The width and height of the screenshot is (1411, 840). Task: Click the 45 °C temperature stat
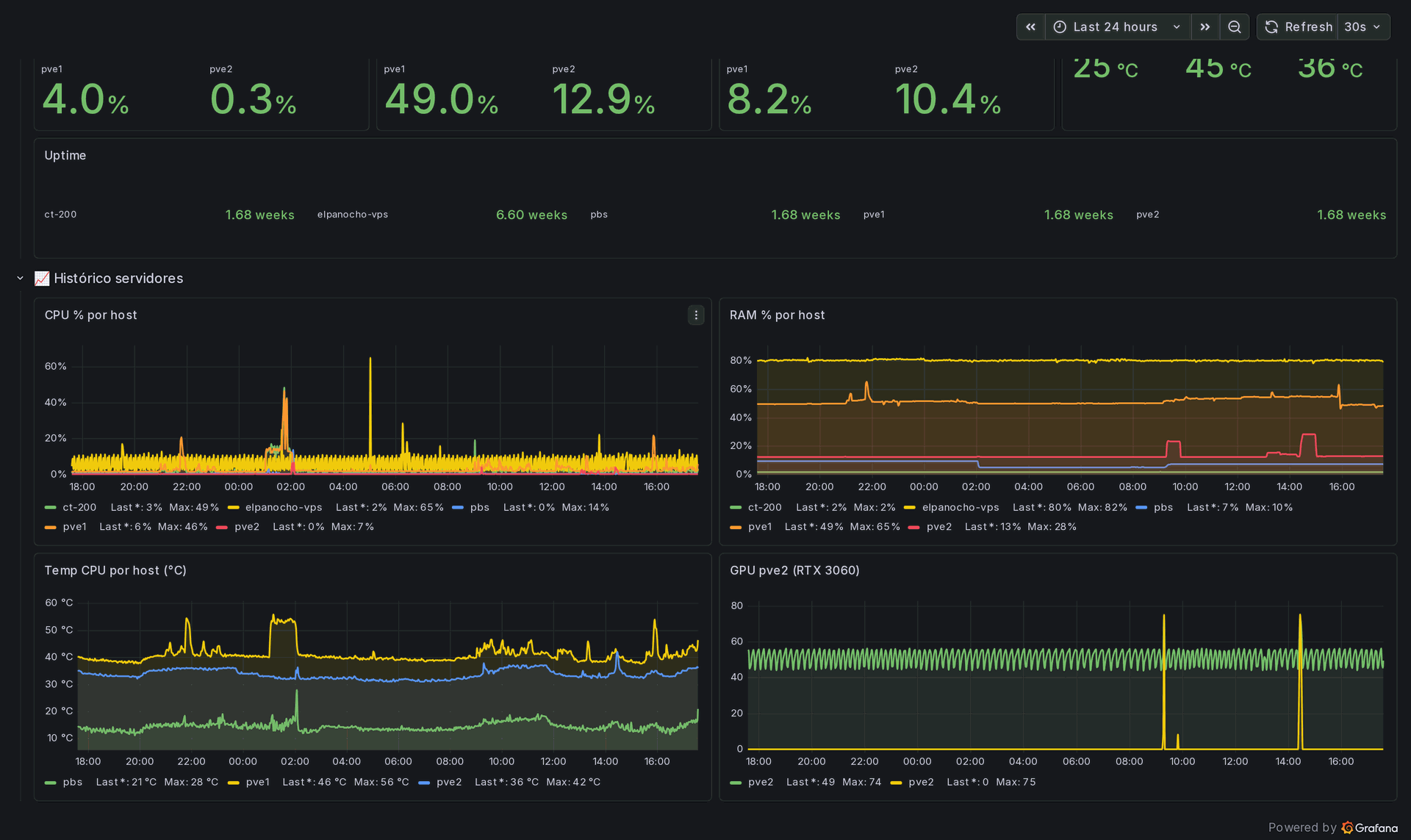[1218, 68]
